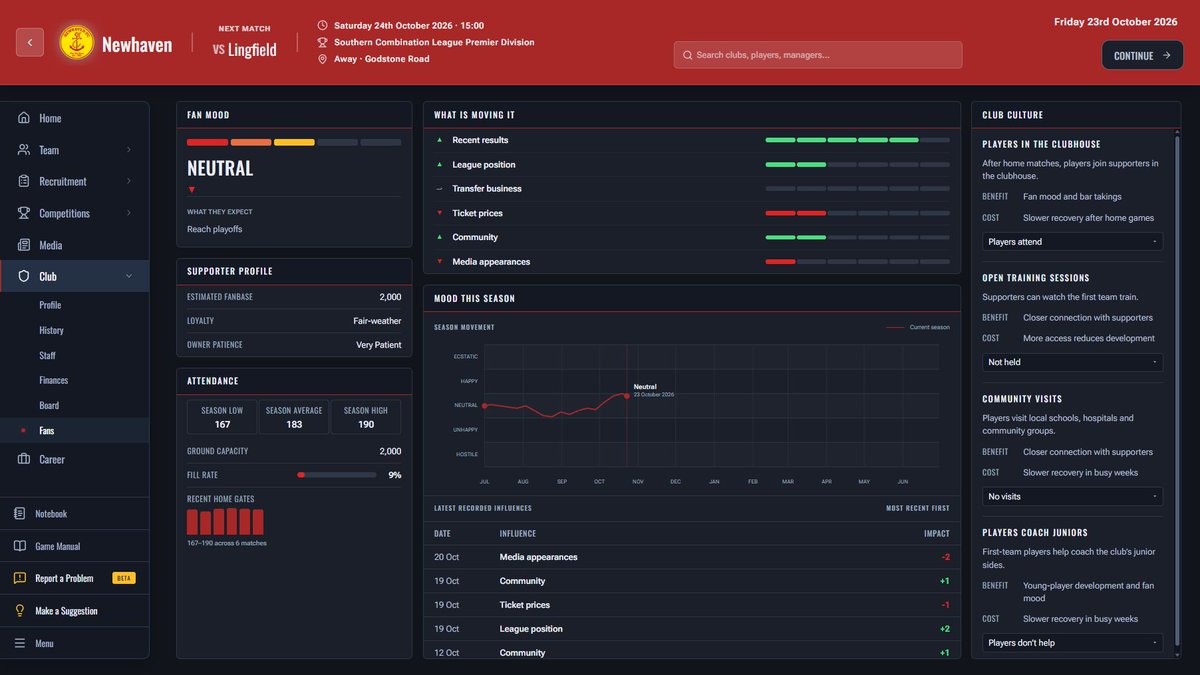Viewport: 1200px width, 675px height.
Task: Click the Competitions trophy icon
Action: (x=23, y=213)
